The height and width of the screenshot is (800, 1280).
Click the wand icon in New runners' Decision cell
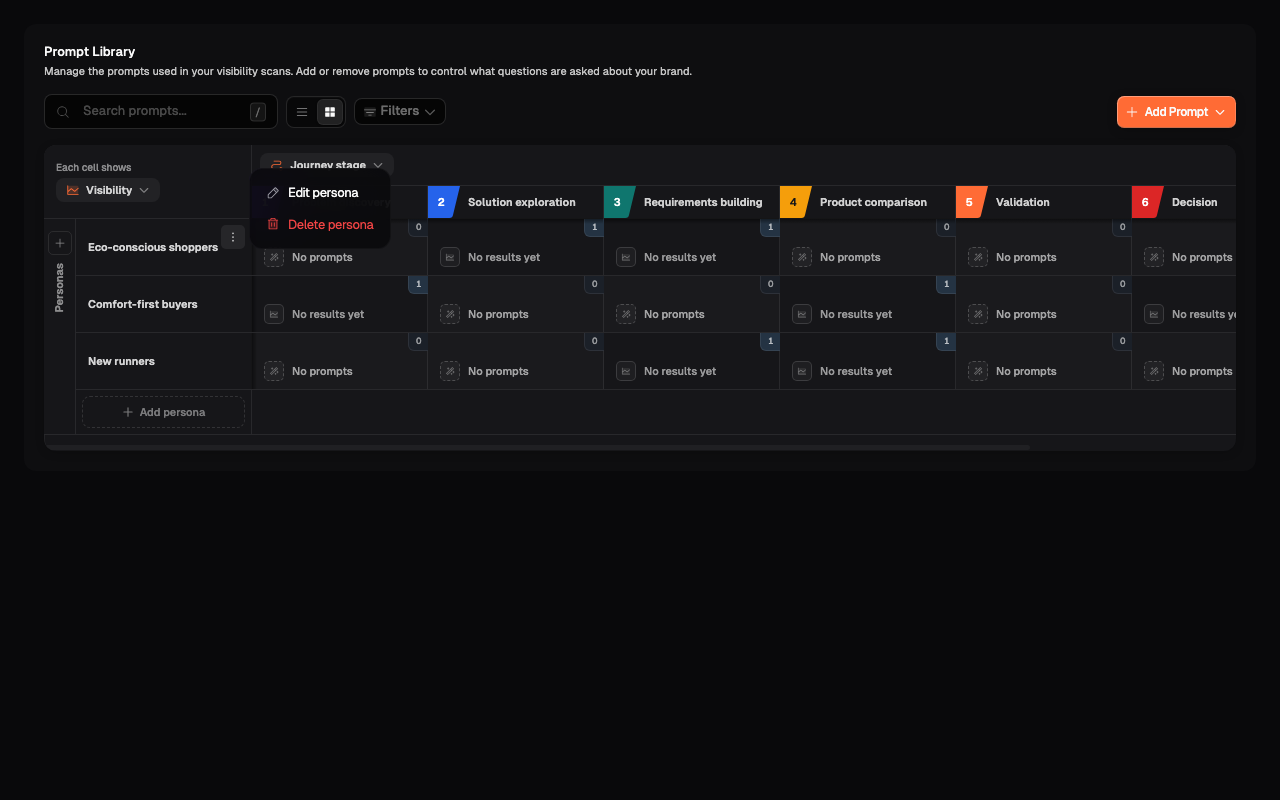(1154, 371)
